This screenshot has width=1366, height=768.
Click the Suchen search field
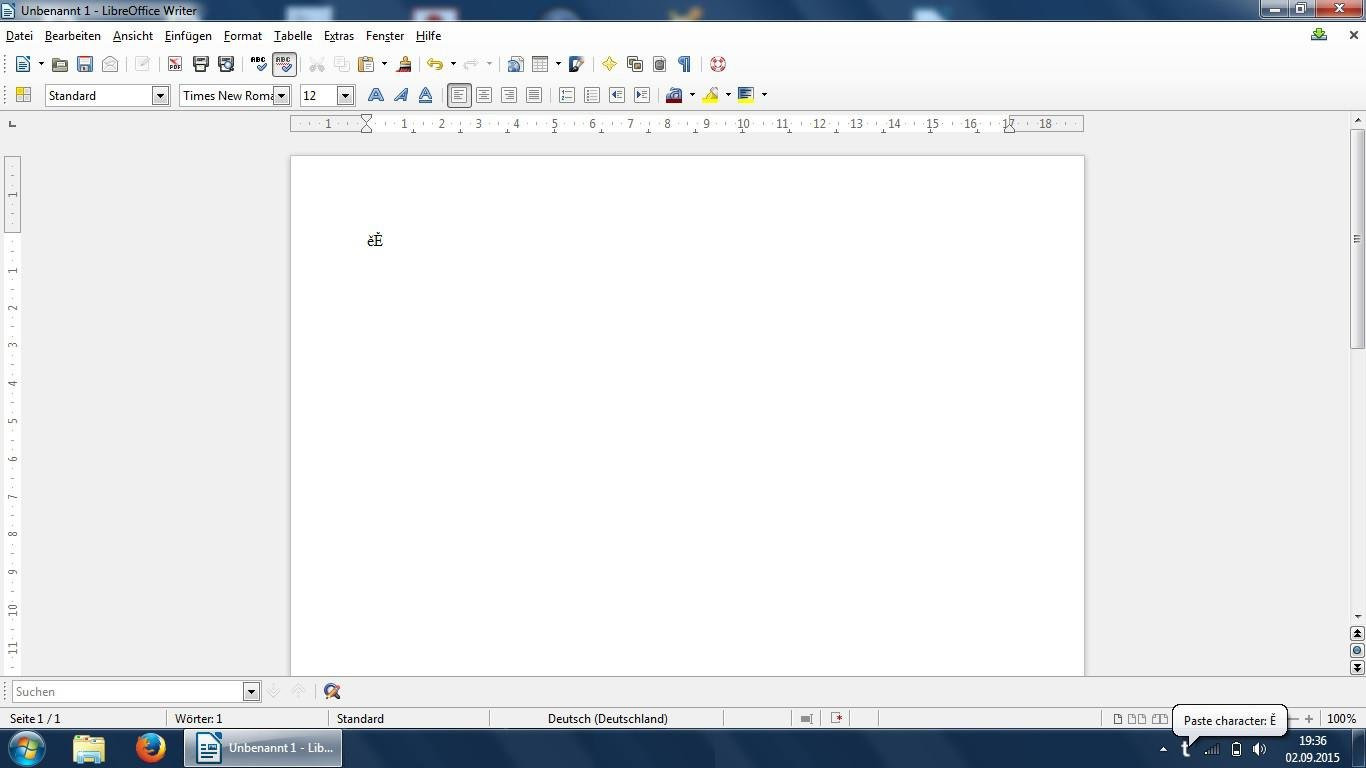(128, 692)
